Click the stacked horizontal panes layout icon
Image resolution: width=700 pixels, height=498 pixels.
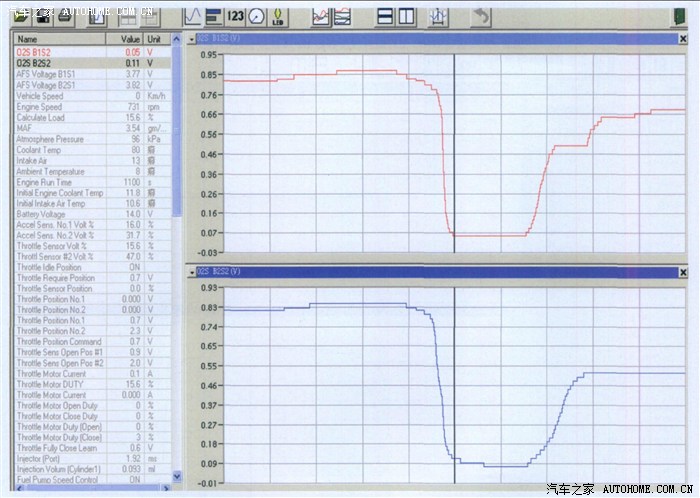tap(385, 17)
